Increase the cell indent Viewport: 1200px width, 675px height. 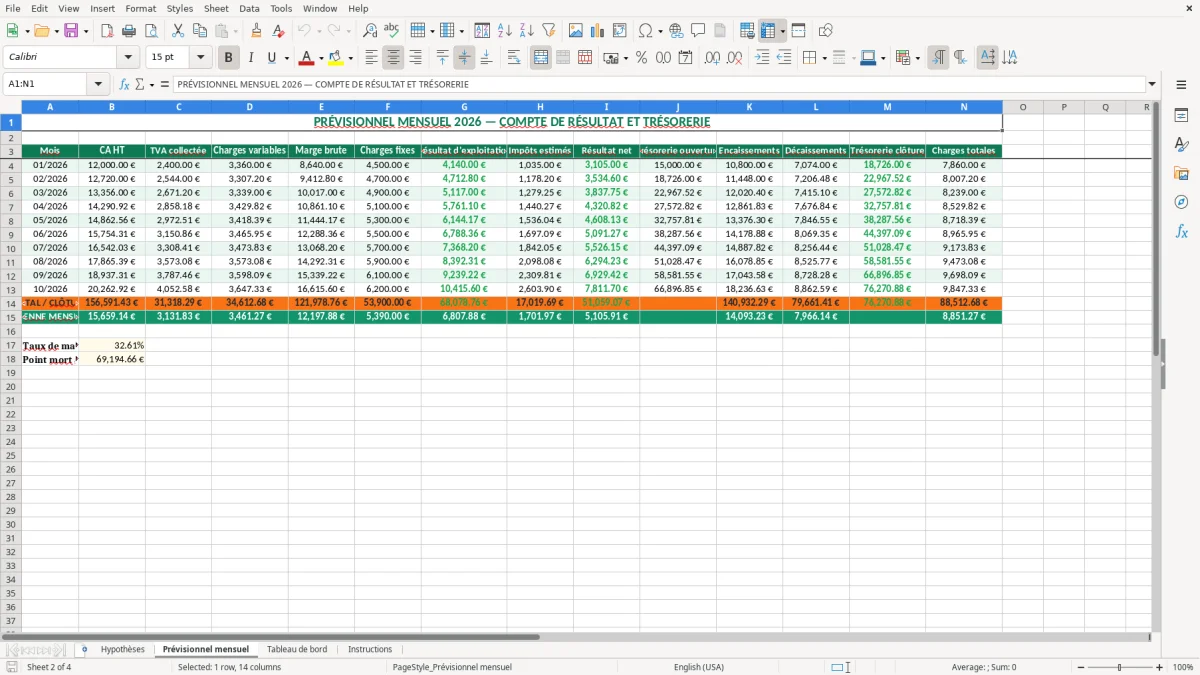[762, 58]
